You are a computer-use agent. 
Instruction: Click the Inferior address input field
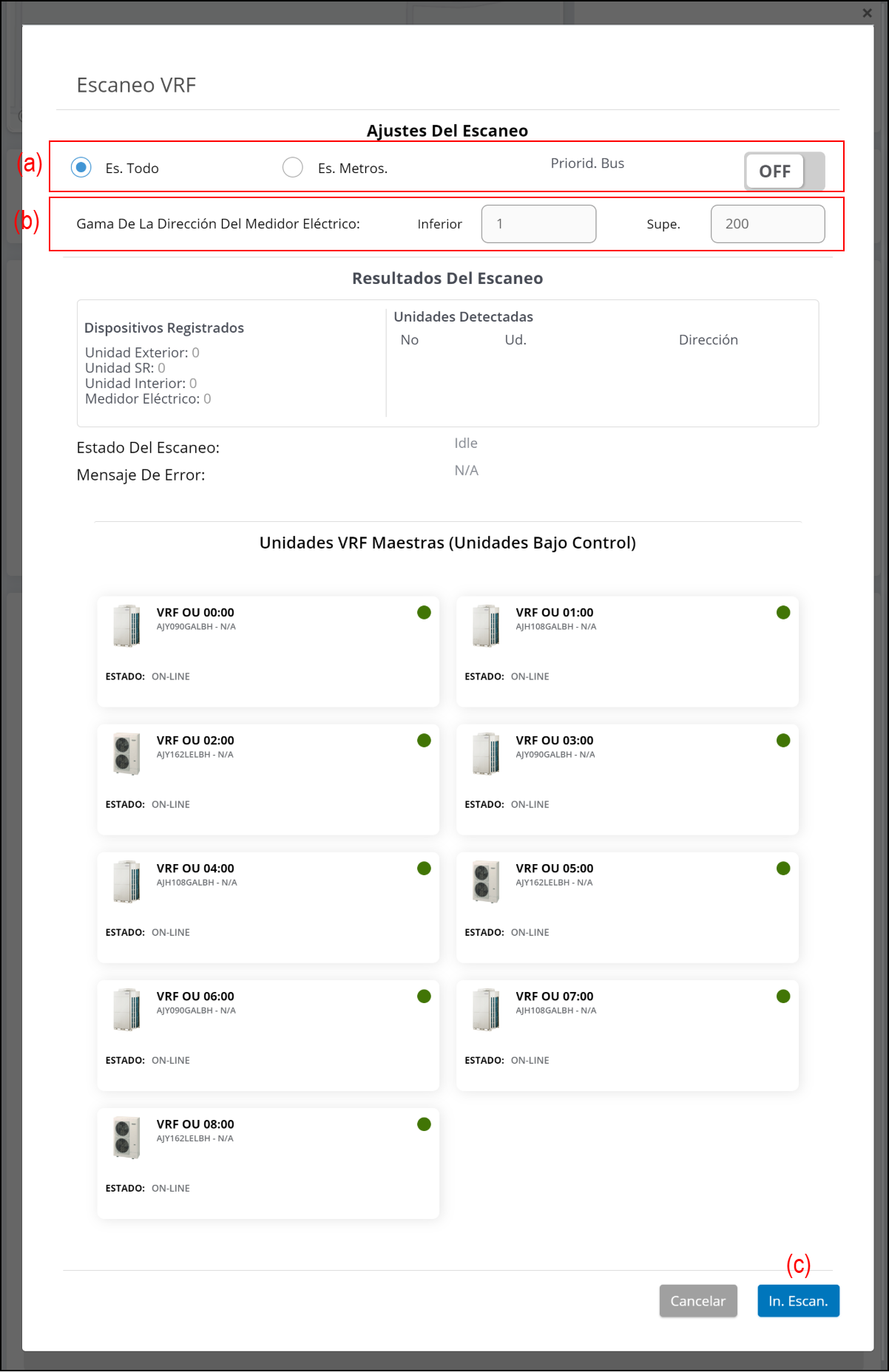[x=538, y=224]
